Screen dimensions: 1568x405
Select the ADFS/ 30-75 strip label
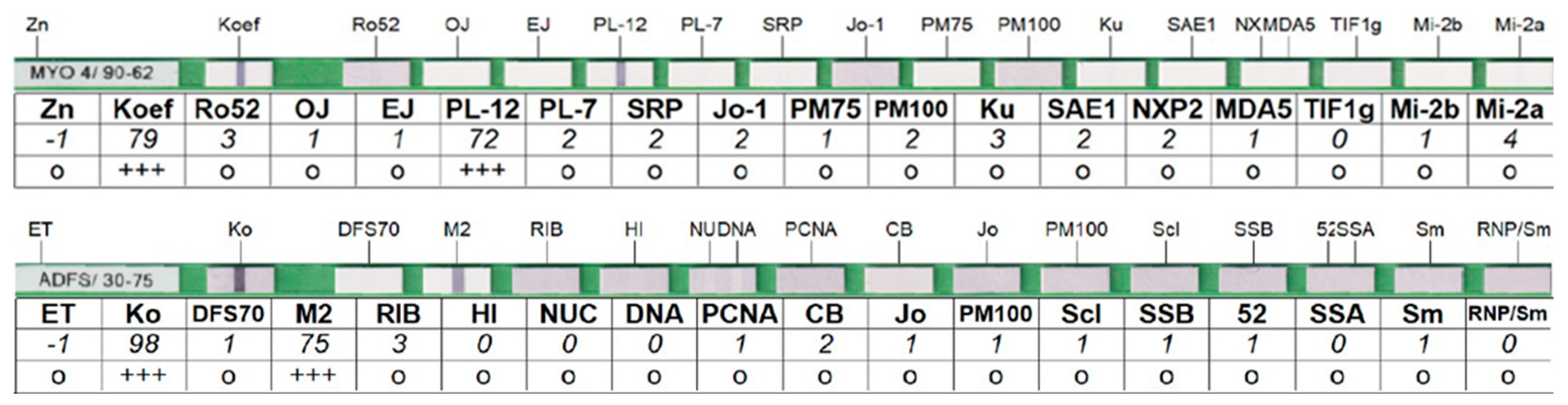tap(96, 280)
